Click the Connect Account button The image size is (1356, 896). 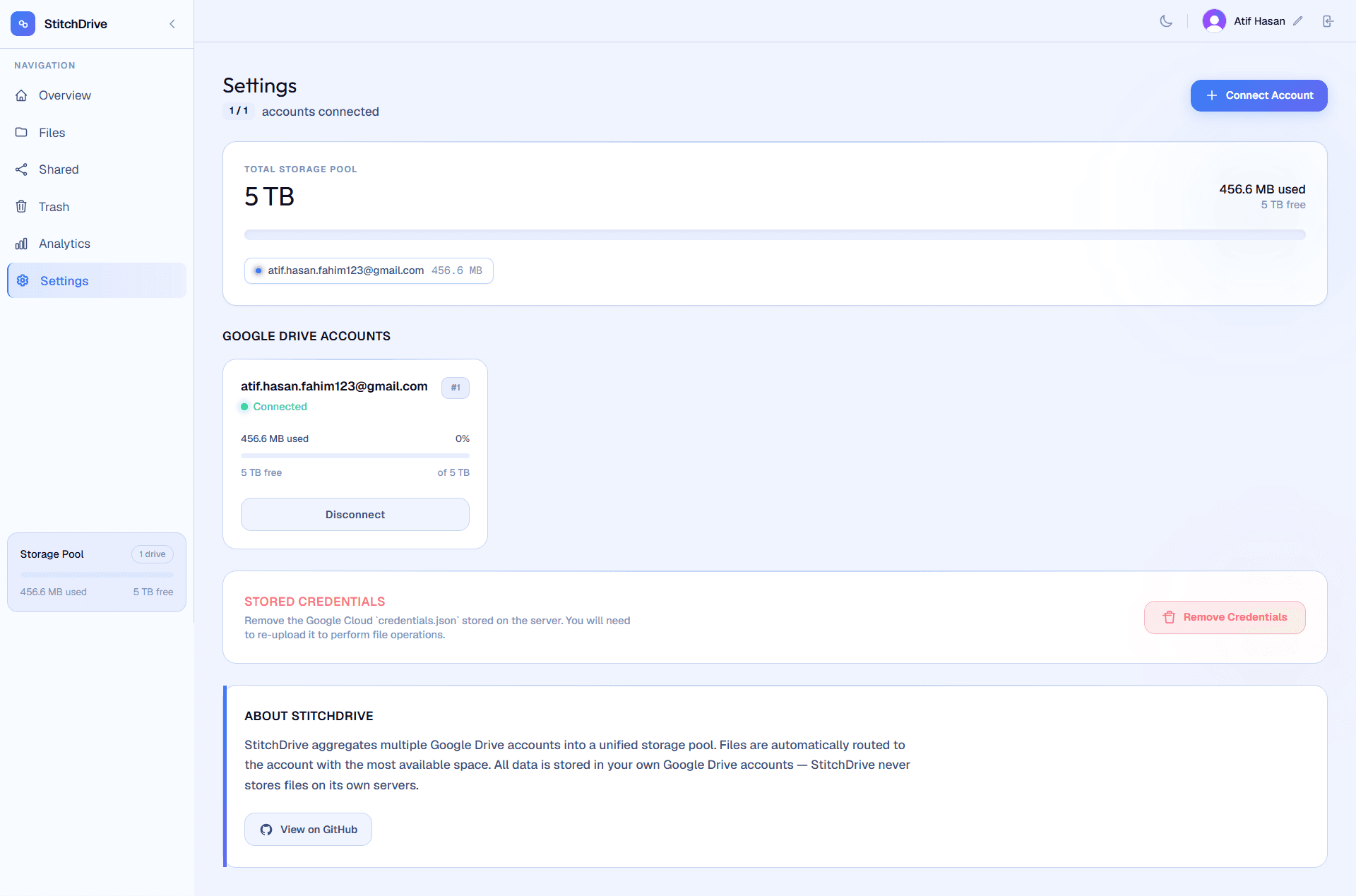coord(1259,95)
